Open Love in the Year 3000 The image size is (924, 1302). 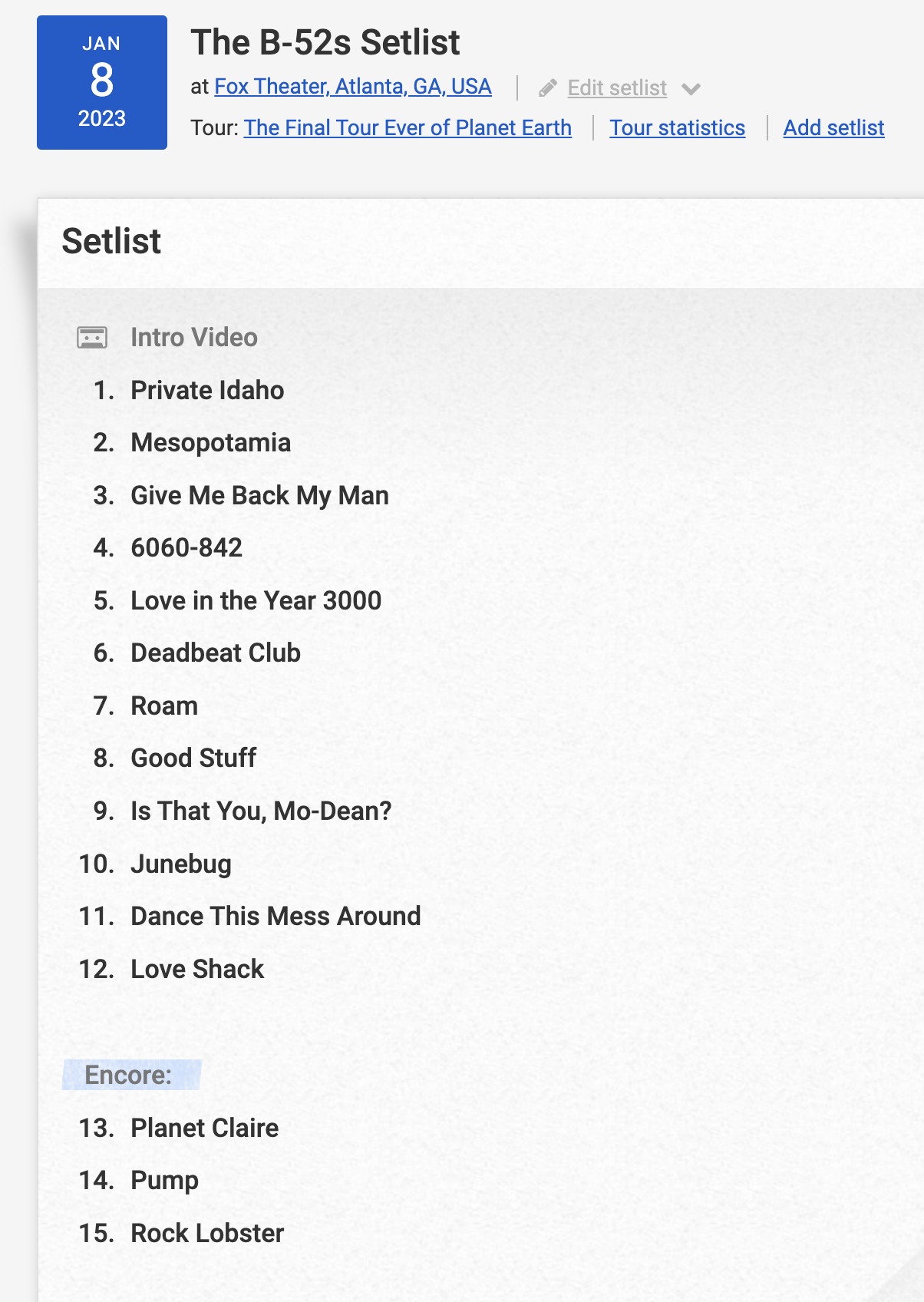click(256, 600)
